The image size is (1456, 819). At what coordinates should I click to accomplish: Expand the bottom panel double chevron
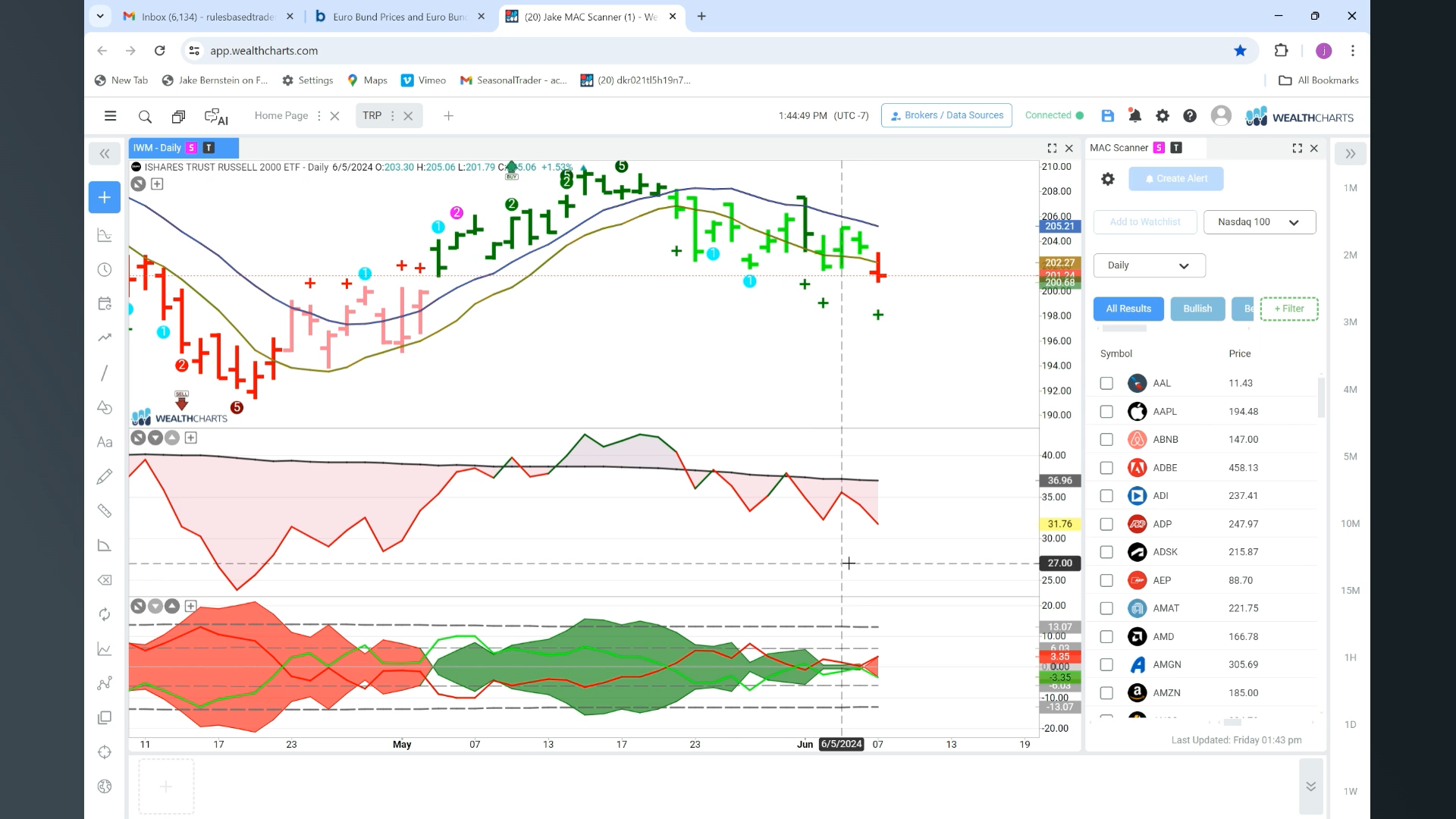coord(1310,786)
